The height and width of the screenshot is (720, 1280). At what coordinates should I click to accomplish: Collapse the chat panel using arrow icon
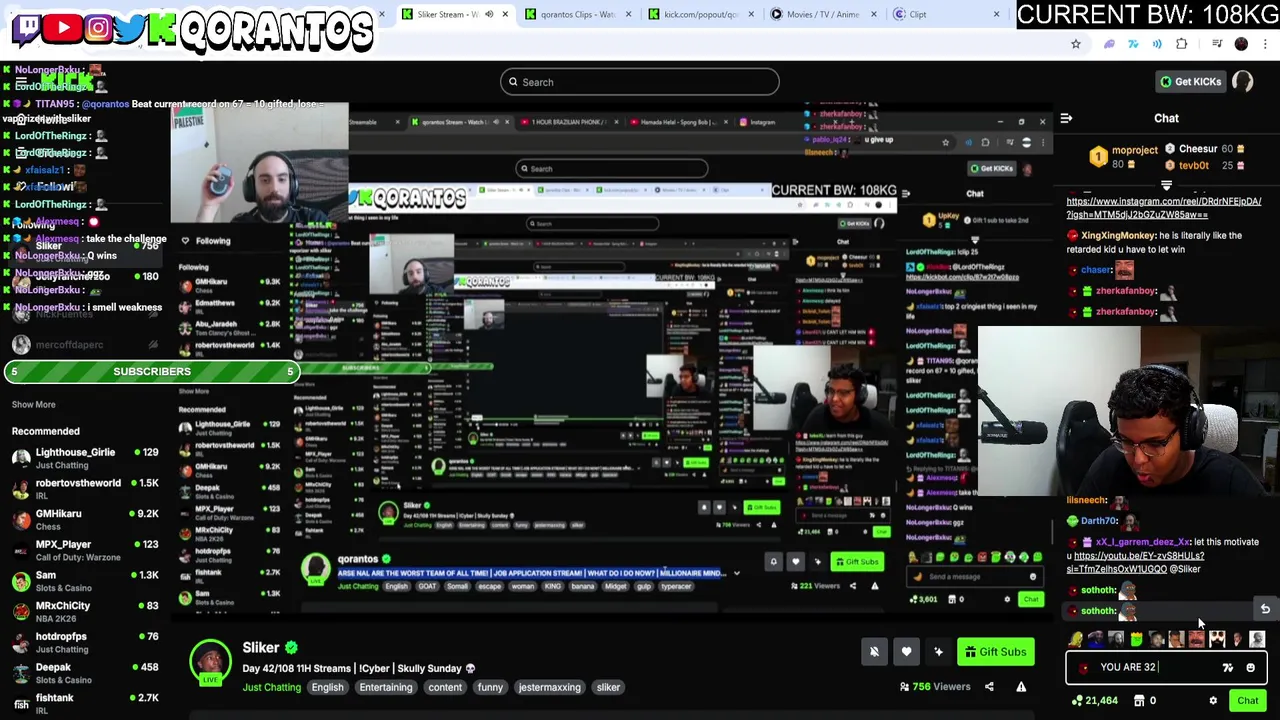click(1066, 119)
